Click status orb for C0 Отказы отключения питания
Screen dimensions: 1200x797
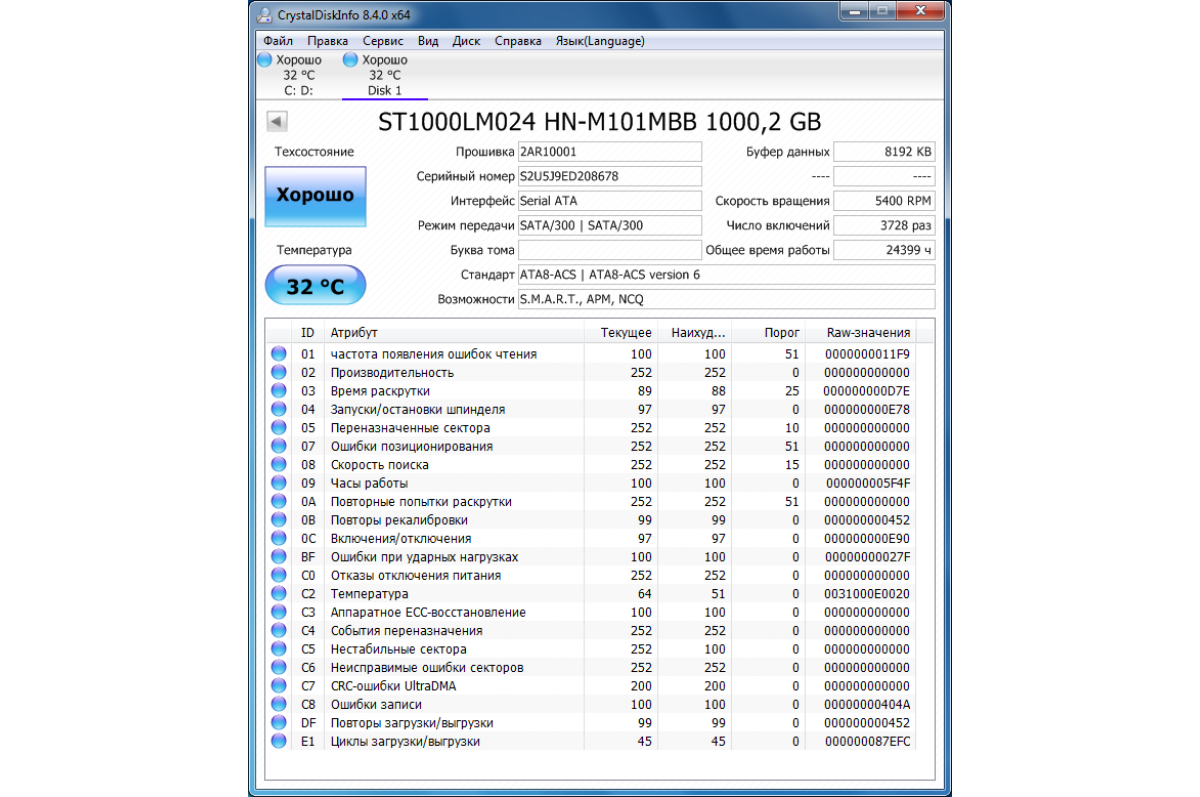click(278, 575)
